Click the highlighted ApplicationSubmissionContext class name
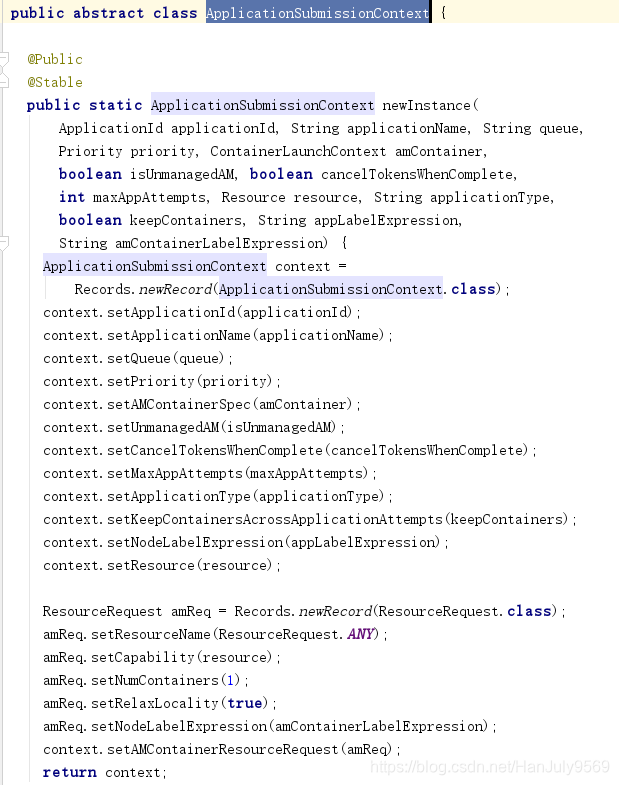The image size is (619, 785). pyautogui.click(x=318, y=13)
